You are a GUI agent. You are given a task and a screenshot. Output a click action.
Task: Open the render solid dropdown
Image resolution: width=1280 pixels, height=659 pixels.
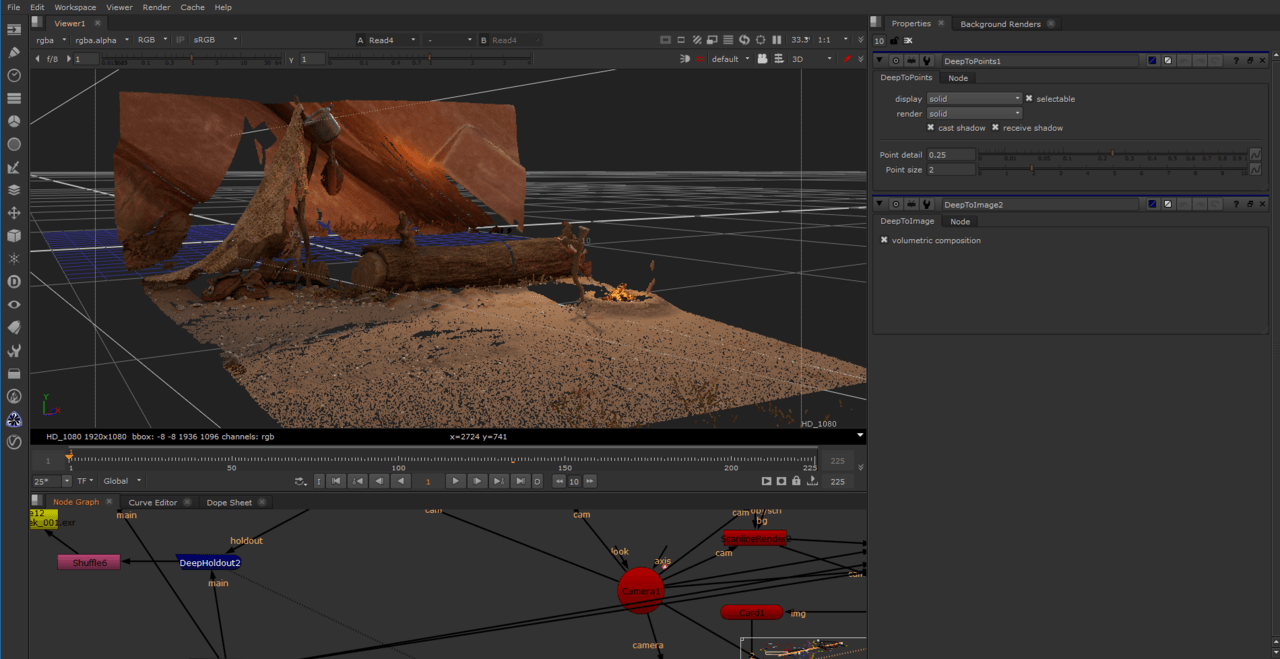pyautogui.click(x=974, y=113)
